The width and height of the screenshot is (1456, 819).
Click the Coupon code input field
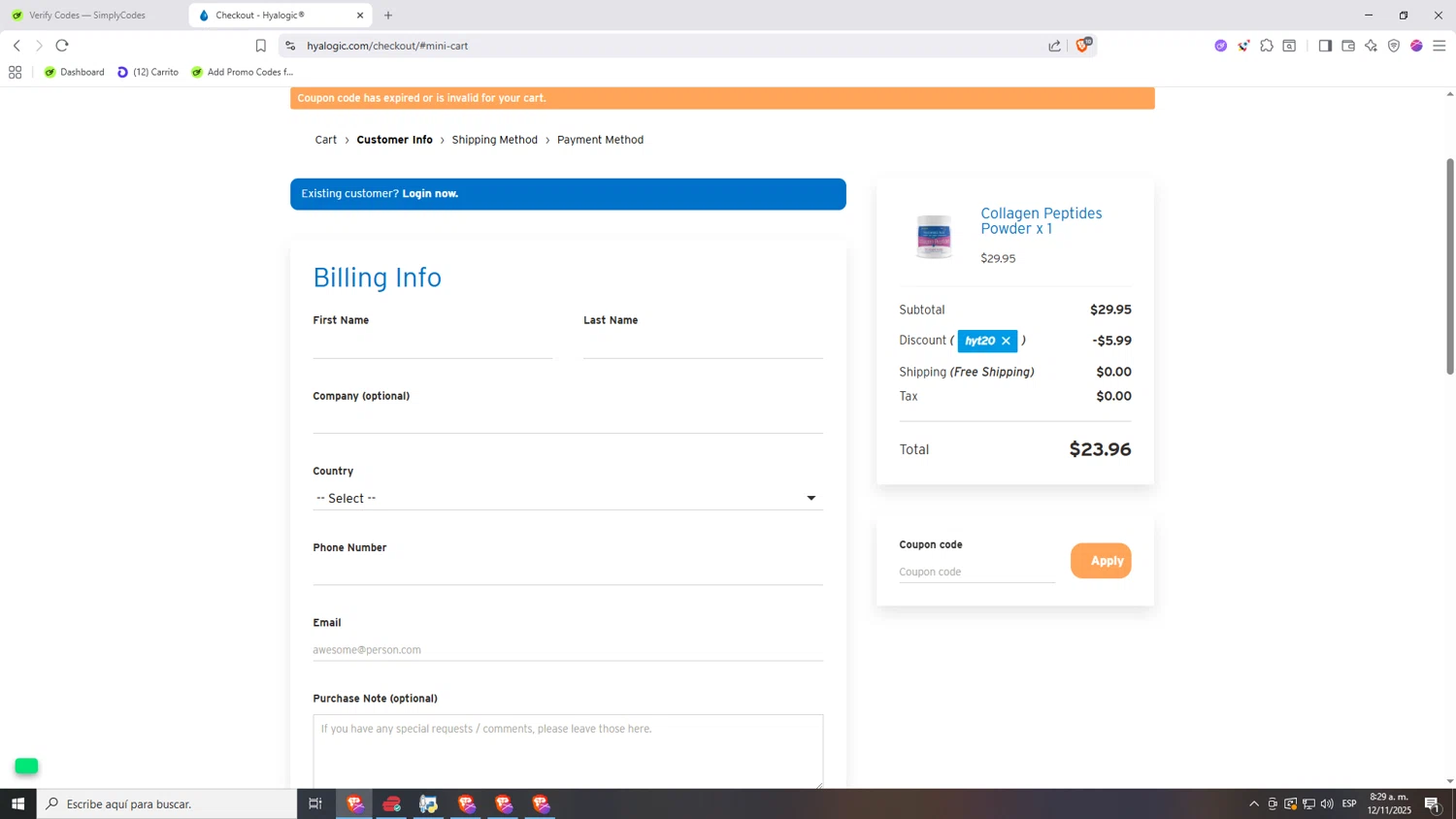(976, 572)
